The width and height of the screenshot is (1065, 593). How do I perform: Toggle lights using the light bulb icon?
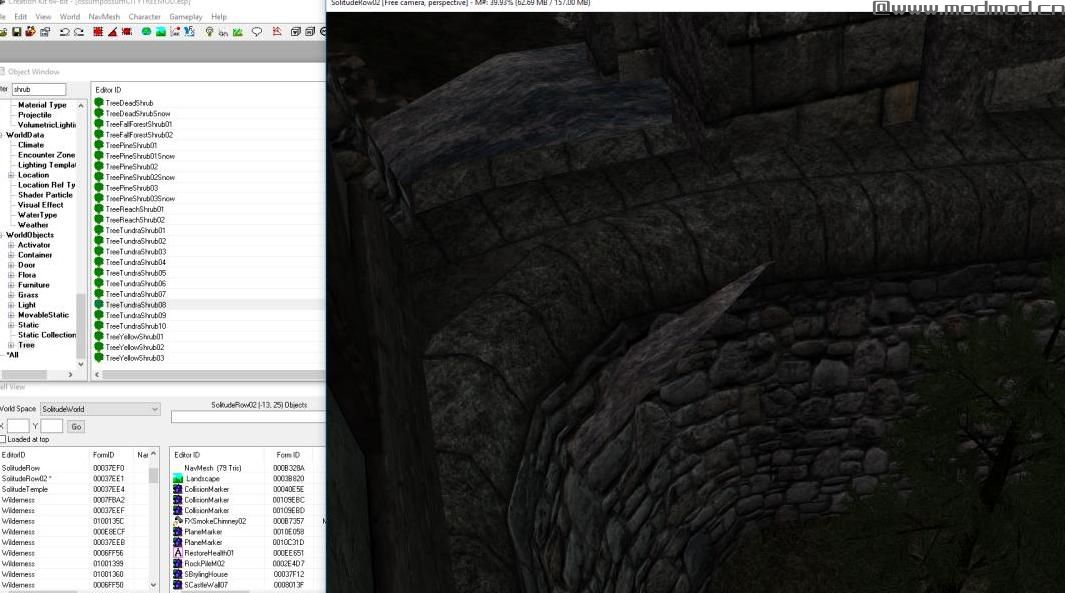[x=209, y=32]
